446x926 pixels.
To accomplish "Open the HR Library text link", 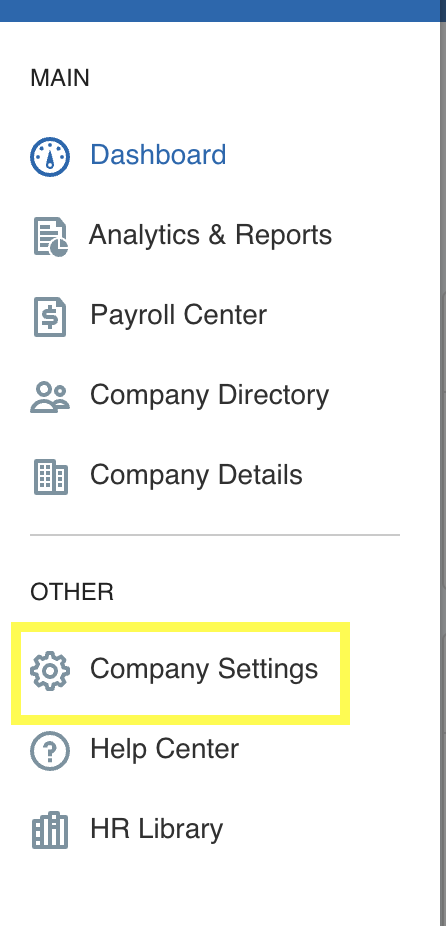I will pos(157,830).
